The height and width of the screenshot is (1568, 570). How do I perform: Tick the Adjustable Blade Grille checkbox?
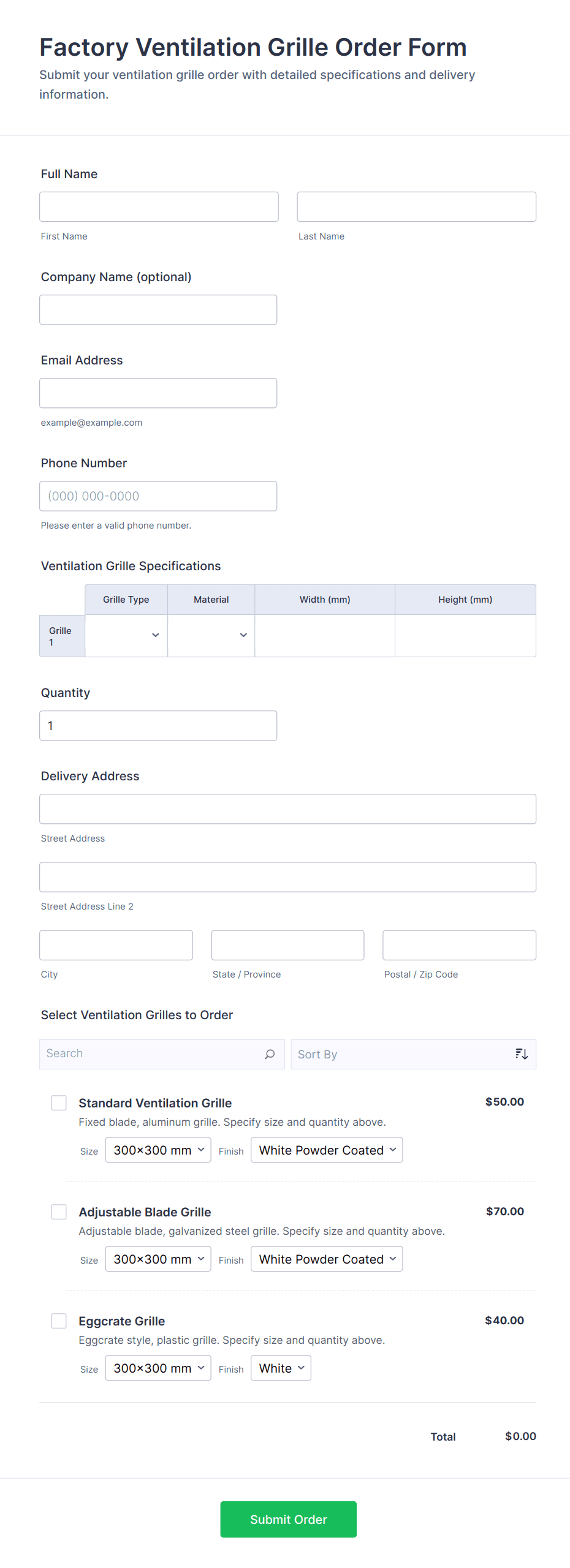pos(59,1212)
